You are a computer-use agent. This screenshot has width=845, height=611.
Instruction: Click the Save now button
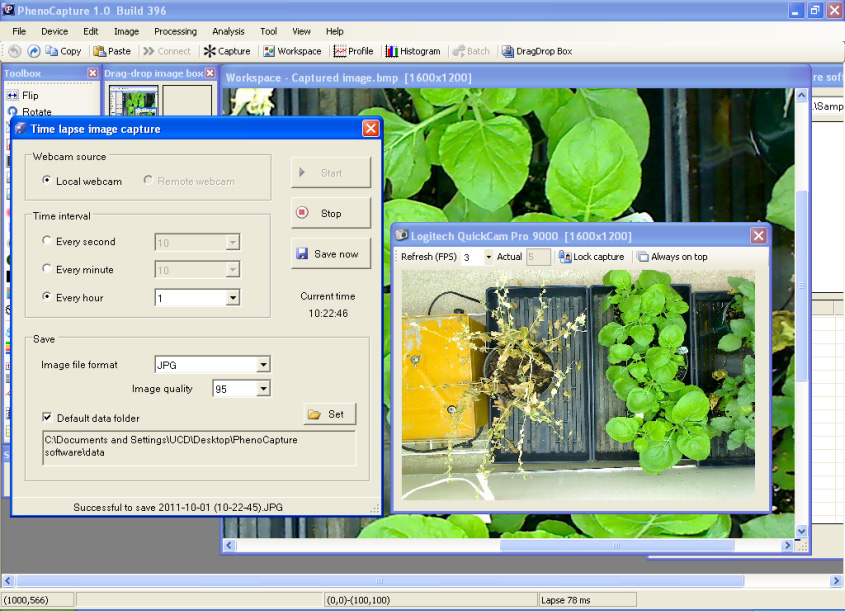click(x=330, y=254)
